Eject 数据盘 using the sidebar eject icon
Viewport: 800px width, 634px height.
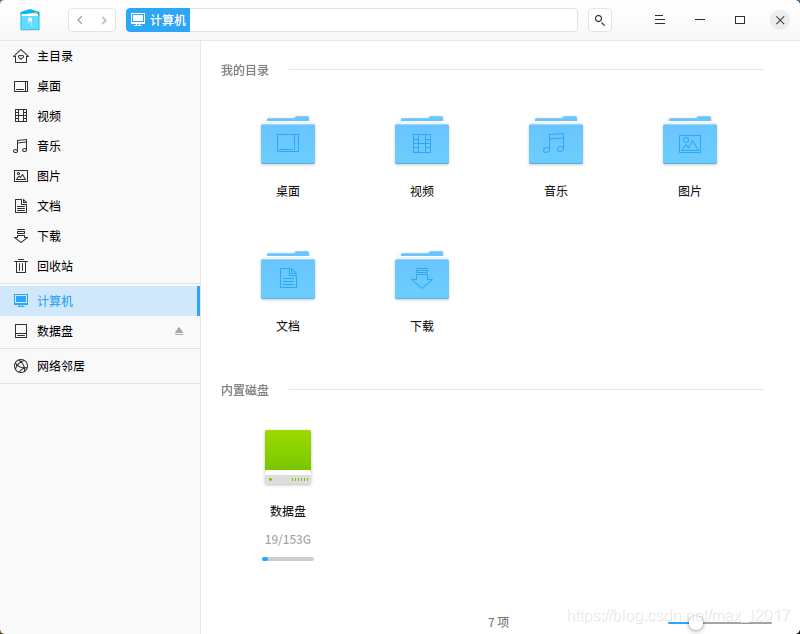[x=179, y=331]
